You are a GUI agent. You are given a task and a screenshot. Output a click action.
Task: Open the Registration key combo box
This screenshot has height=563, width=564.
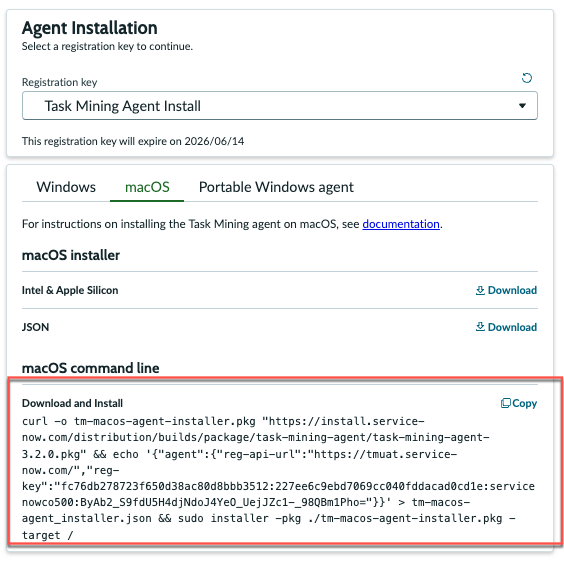tap(279, 106)
